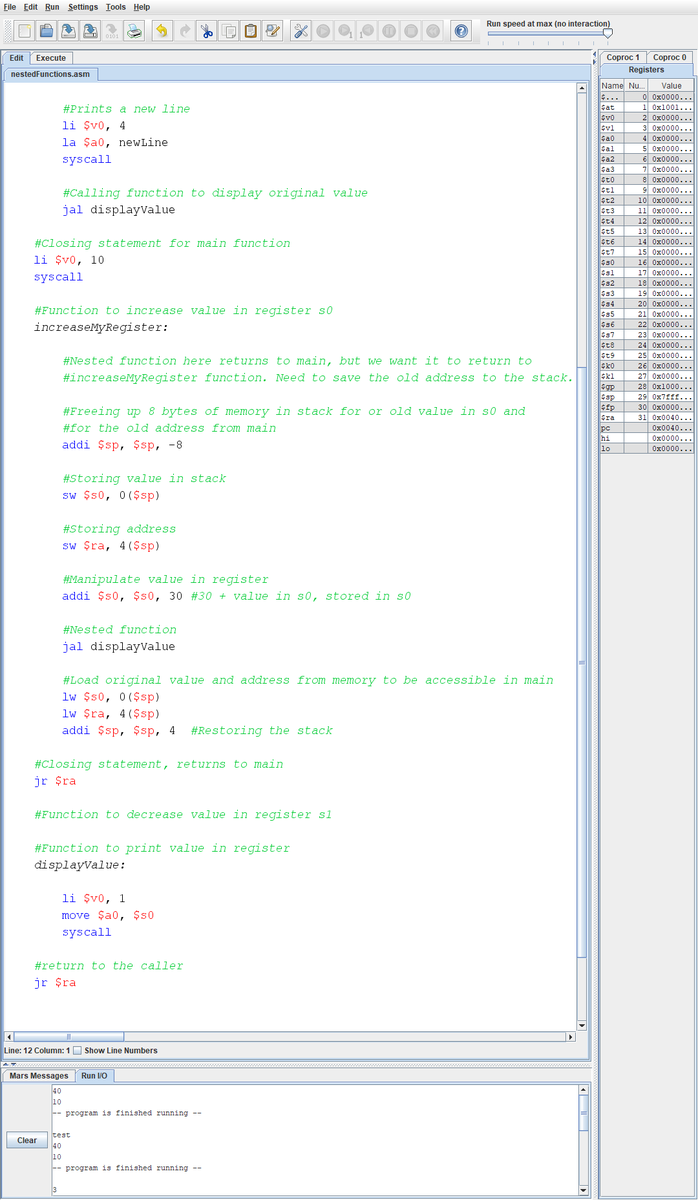The image size is (698, 1200).
Task: Click the Backstep toolbar icon
Action: click(367, 31)
